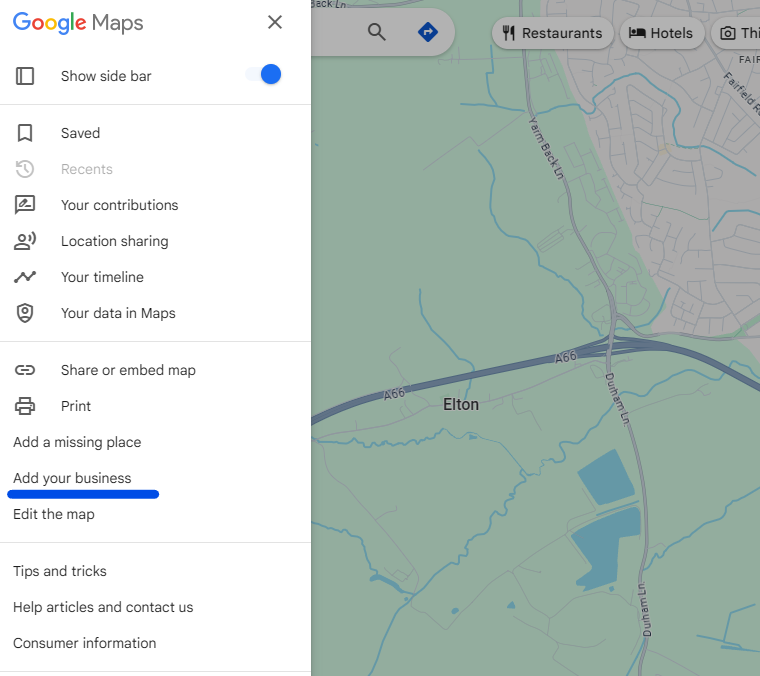
Task: Filter map by Hotels chip
Action: point(662,33)
